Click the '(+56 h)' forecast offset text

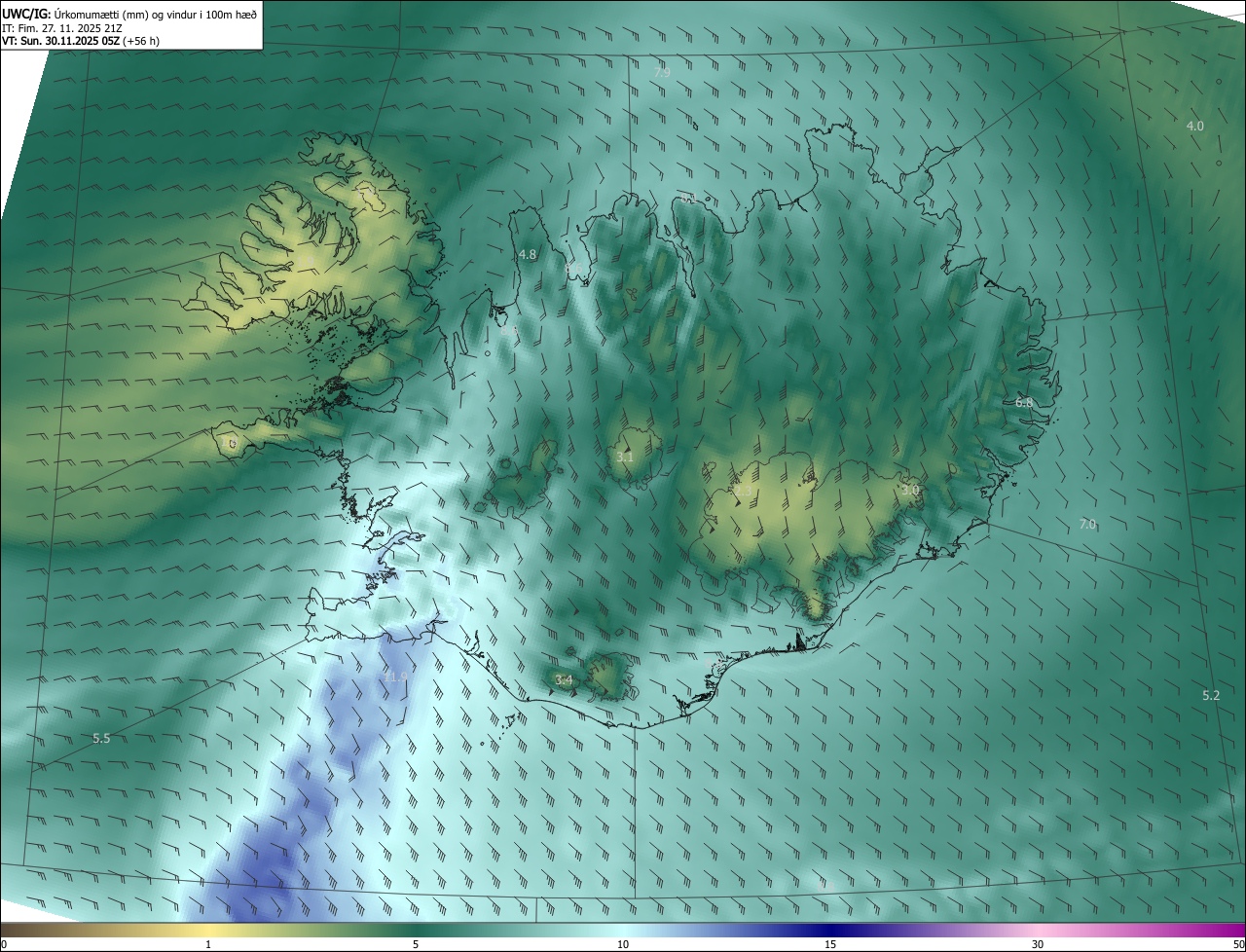(x=142, y=43)
